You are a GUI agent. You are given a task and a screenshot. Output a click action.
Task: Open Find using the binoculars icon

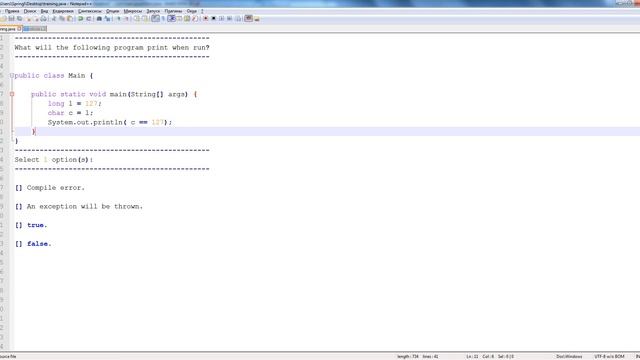99,19
